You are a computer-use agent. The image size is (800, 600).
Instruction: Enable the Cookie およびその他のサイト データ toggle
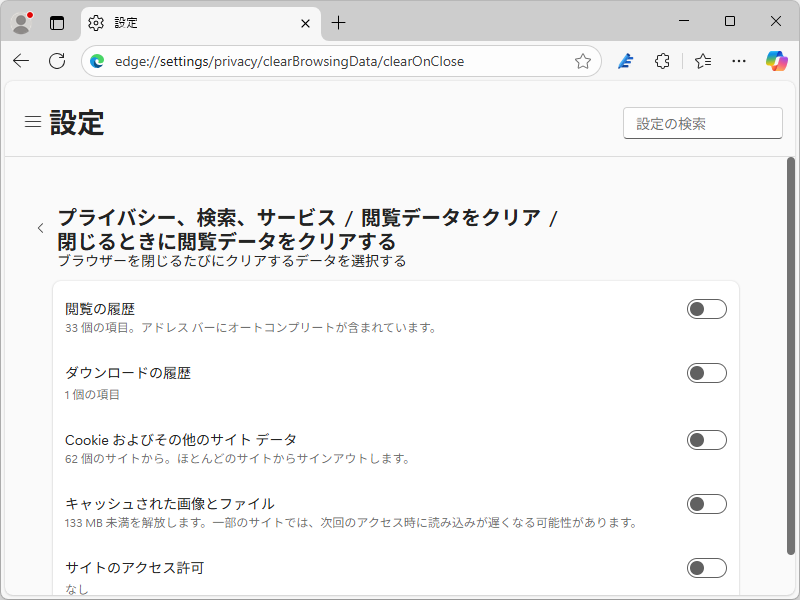click(x=706, y=439)
